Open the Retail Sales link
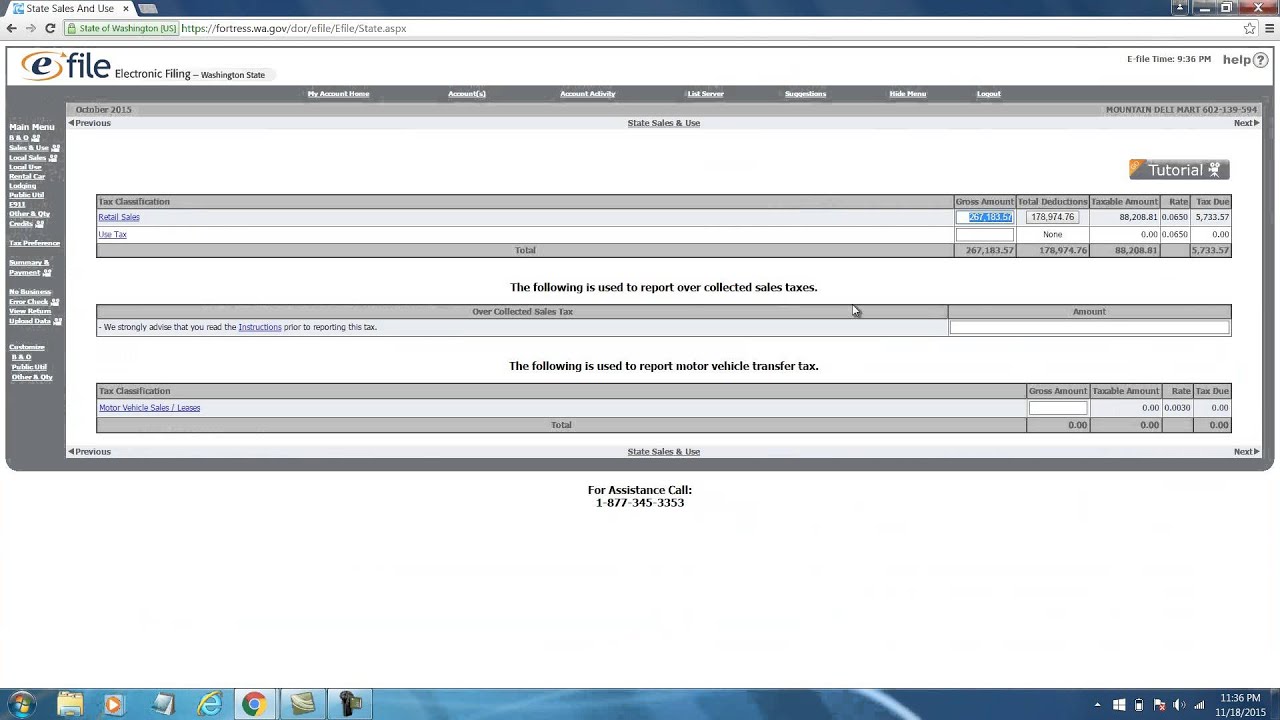Screen dimensions: 1280x720 coord(119,217)
